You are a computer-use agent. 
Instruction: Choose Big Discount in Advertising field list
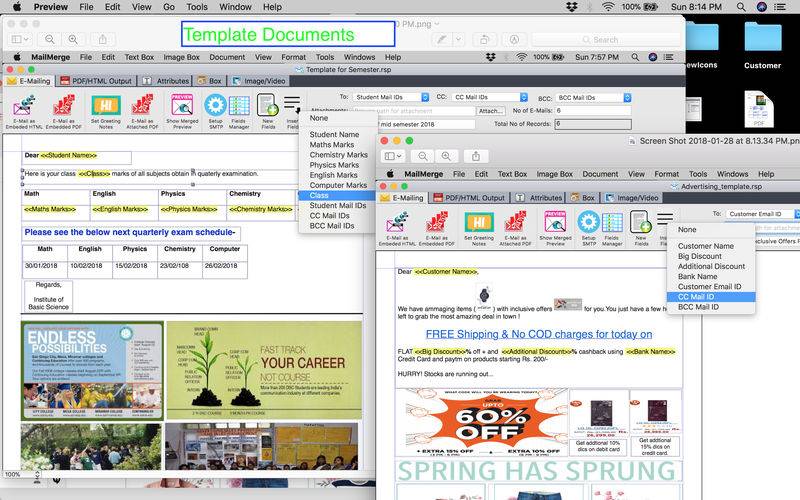coord(699,256)
